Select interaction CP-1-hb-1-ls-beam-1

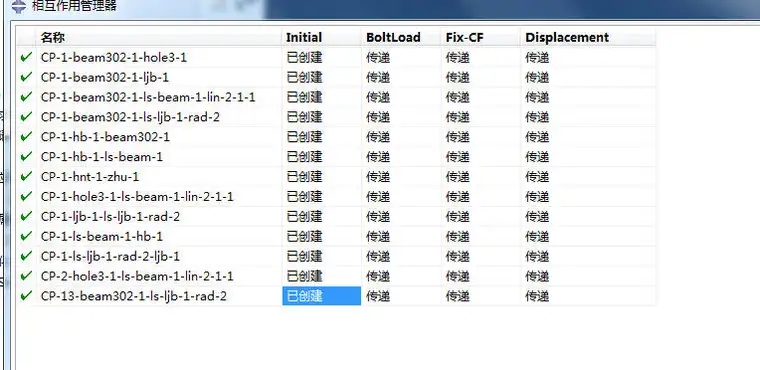coord(102,157)
